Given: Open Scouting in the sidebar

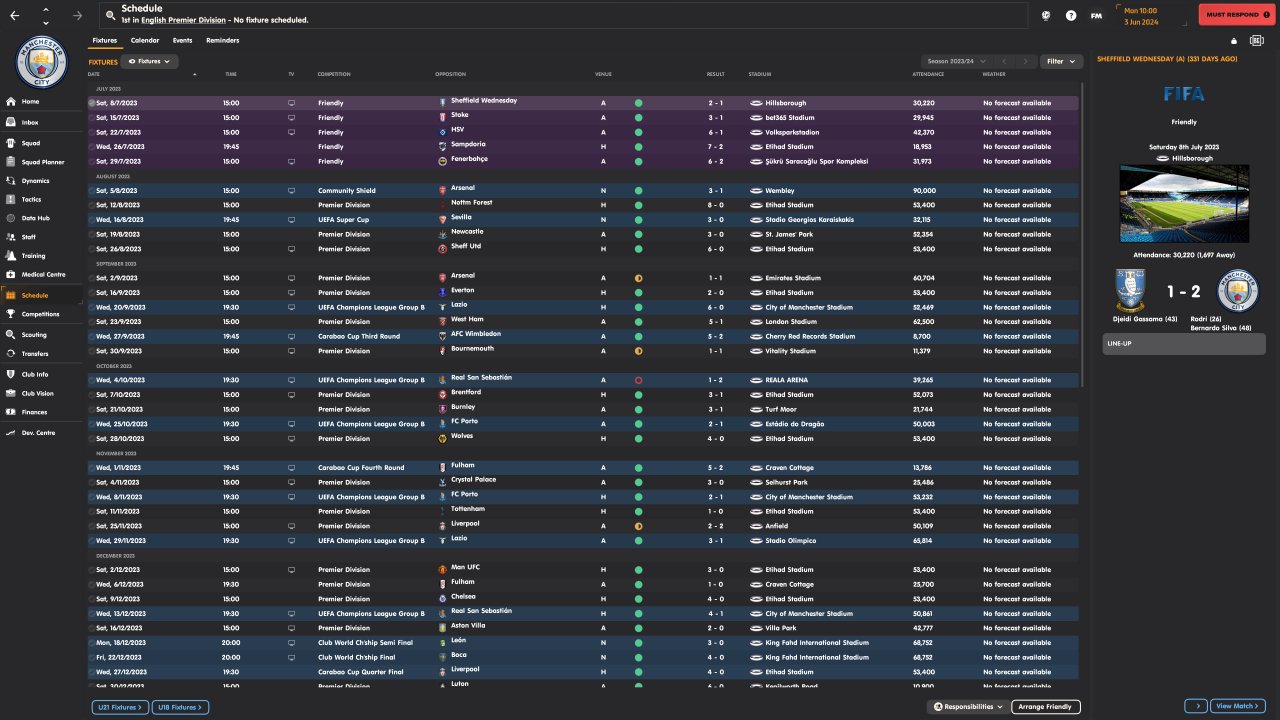Looking at the screenshot, I should [42, 335].
